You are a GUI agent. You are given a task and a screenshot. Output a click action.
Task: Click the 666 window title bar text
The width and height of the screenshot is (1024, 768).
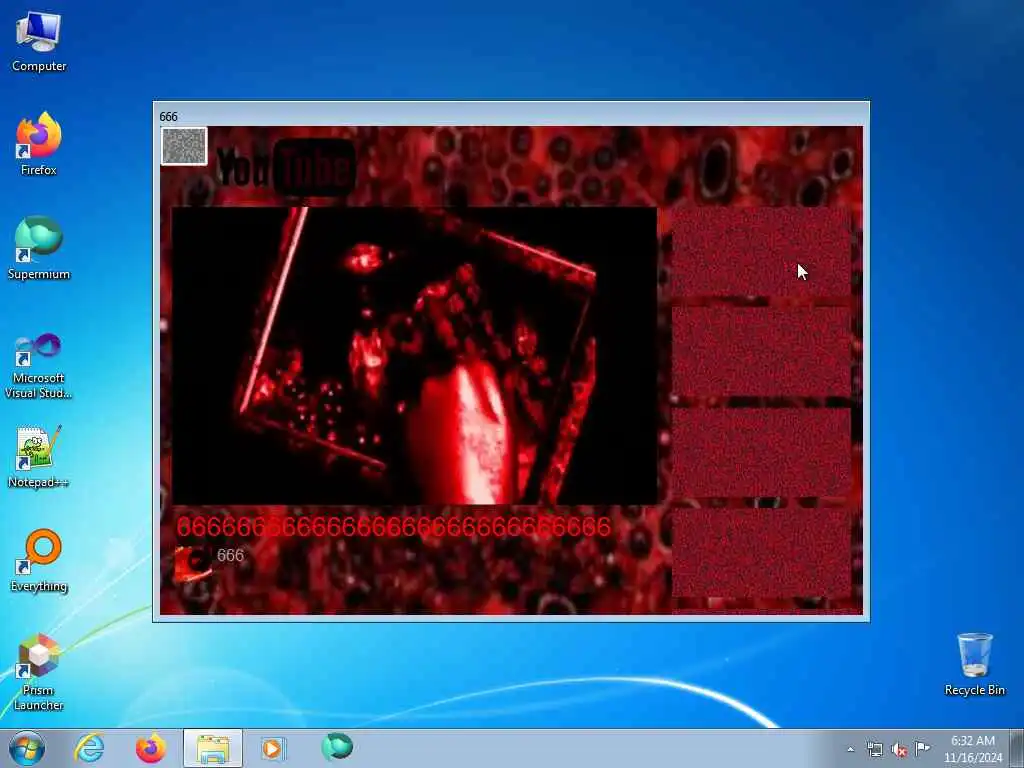[x=168, y=116]
